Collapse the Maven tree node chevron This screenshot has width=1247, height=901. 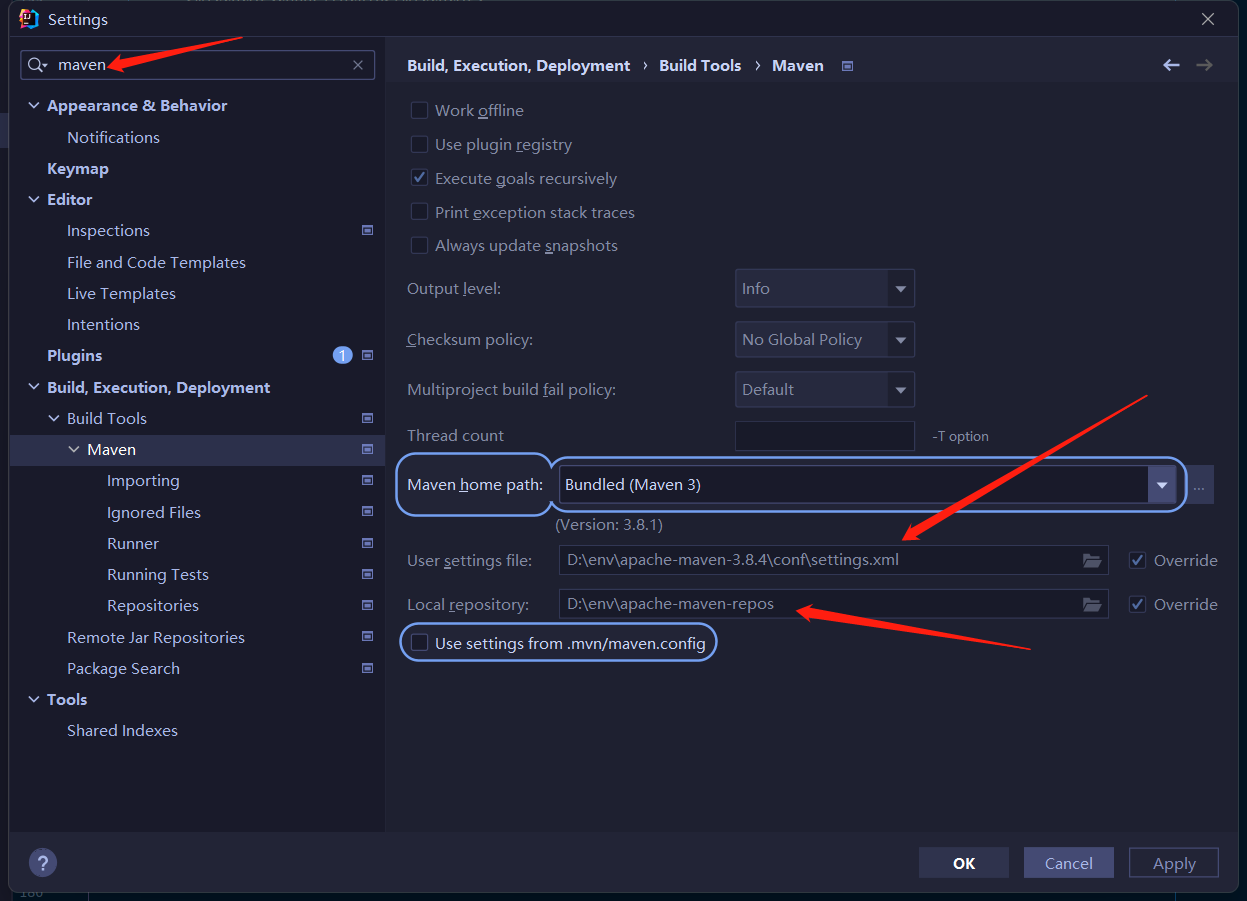click(x=74, y=449)
